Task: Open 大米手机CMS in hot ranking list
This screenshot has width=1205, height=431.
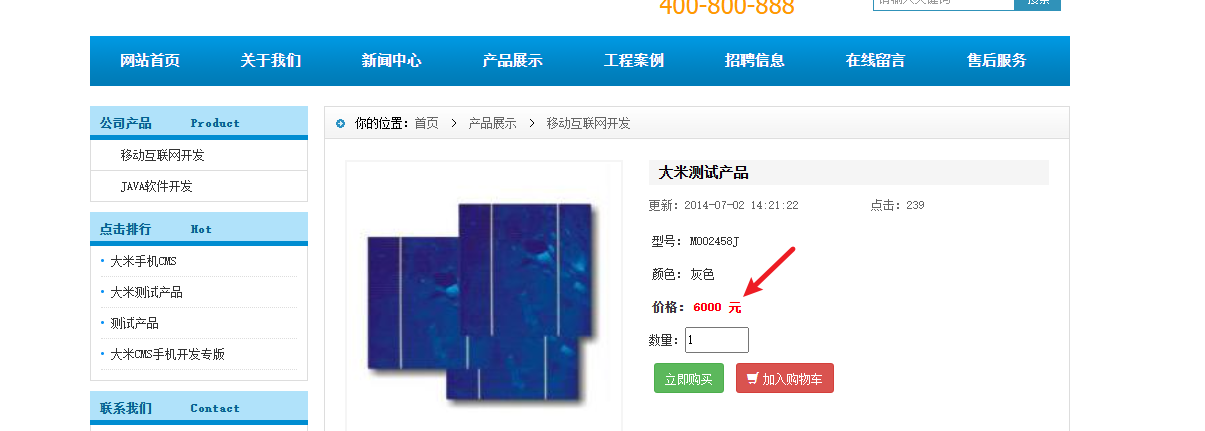Action: [x=143, y=262]
